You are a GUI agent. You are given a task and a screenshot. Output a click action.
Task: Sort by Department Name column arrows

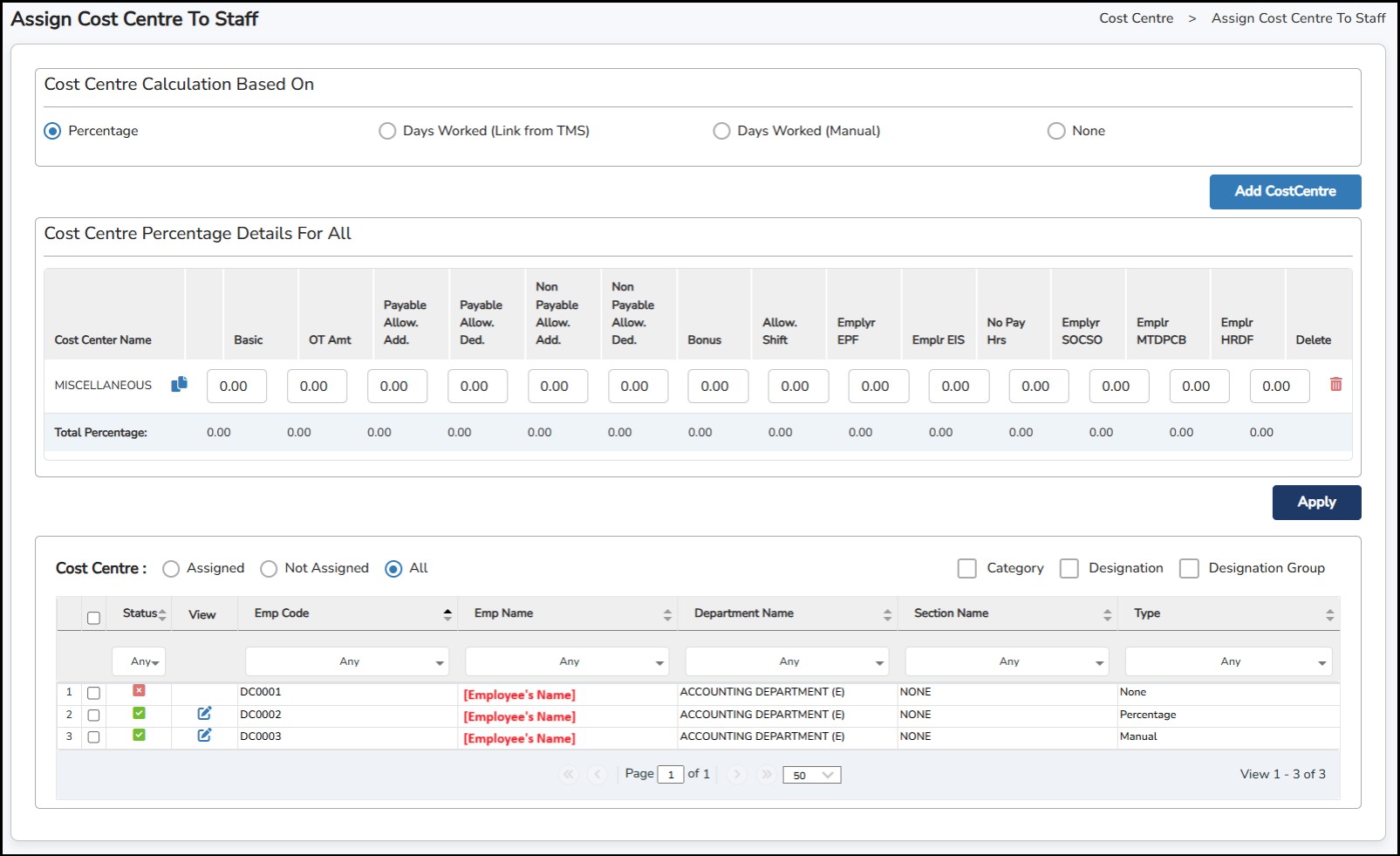pos(887,614)
